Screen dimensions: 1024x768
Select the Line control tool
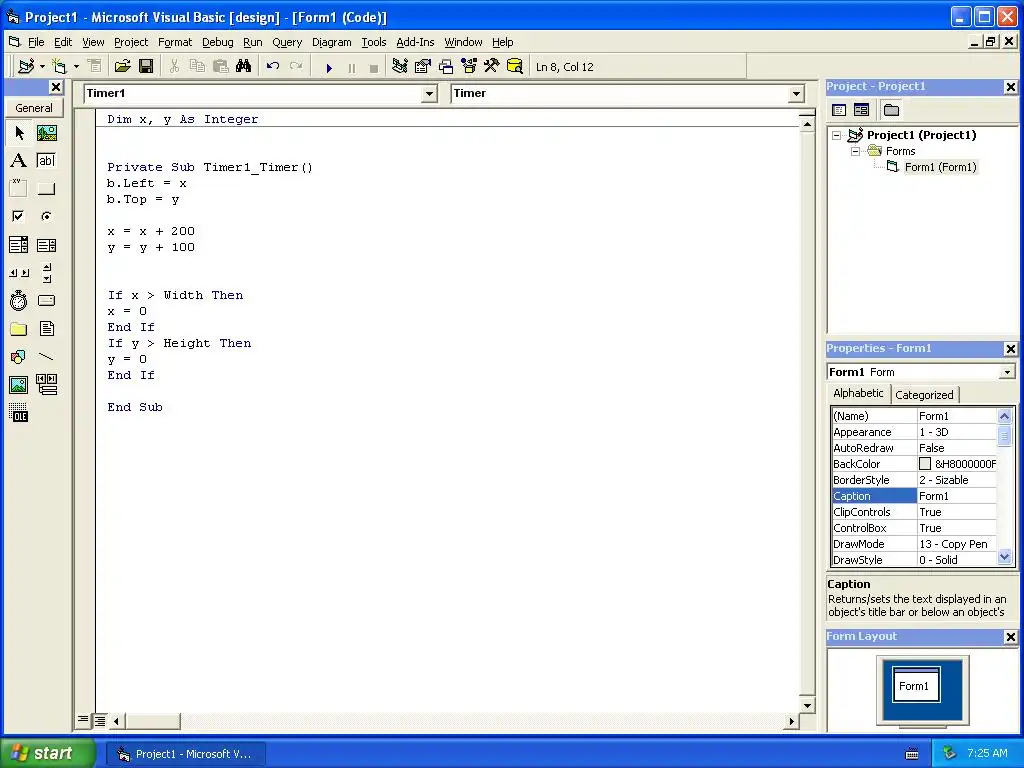click(46, 357)
